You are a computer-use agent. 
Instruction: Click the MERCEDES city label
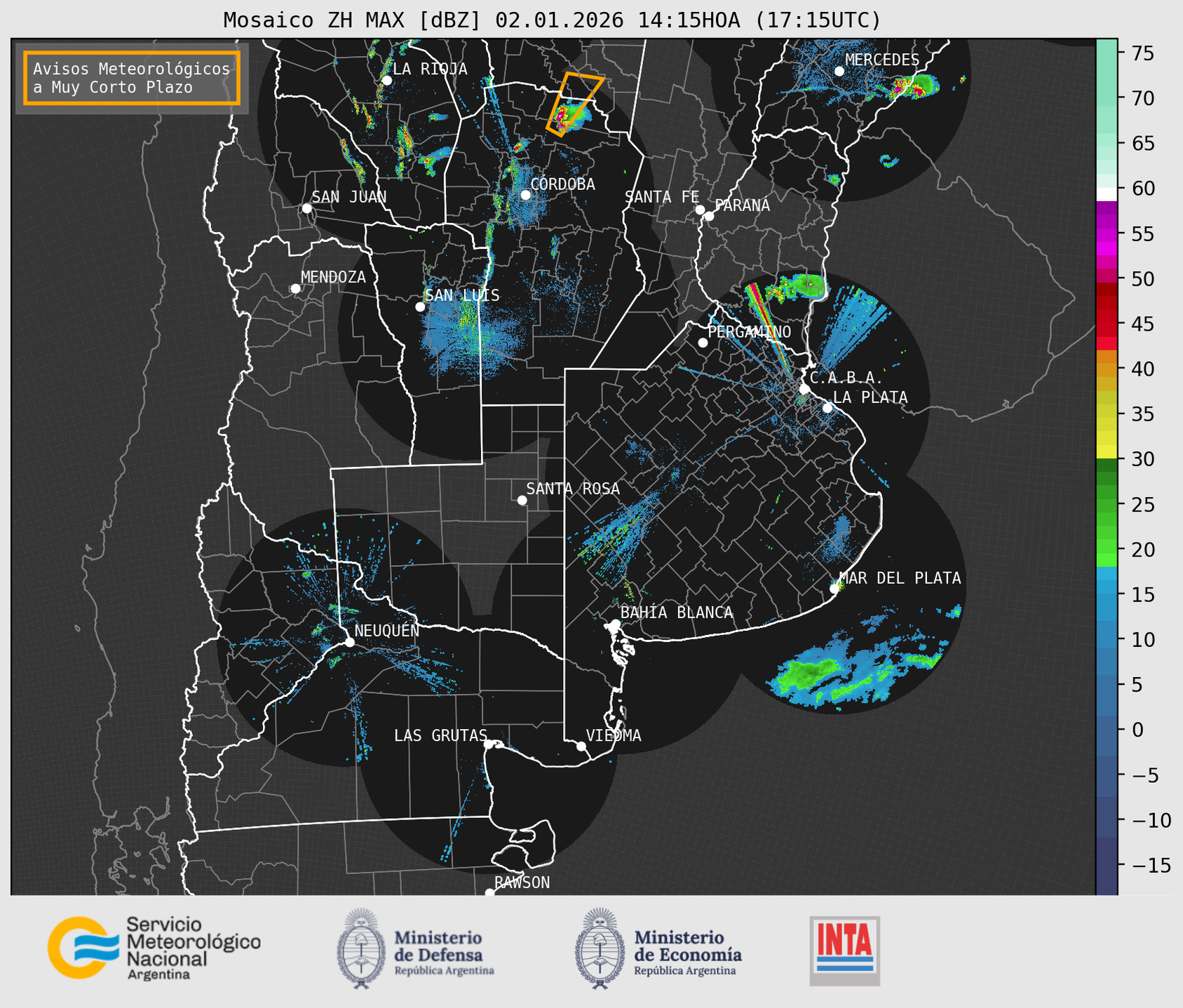[x=882, y=60]
